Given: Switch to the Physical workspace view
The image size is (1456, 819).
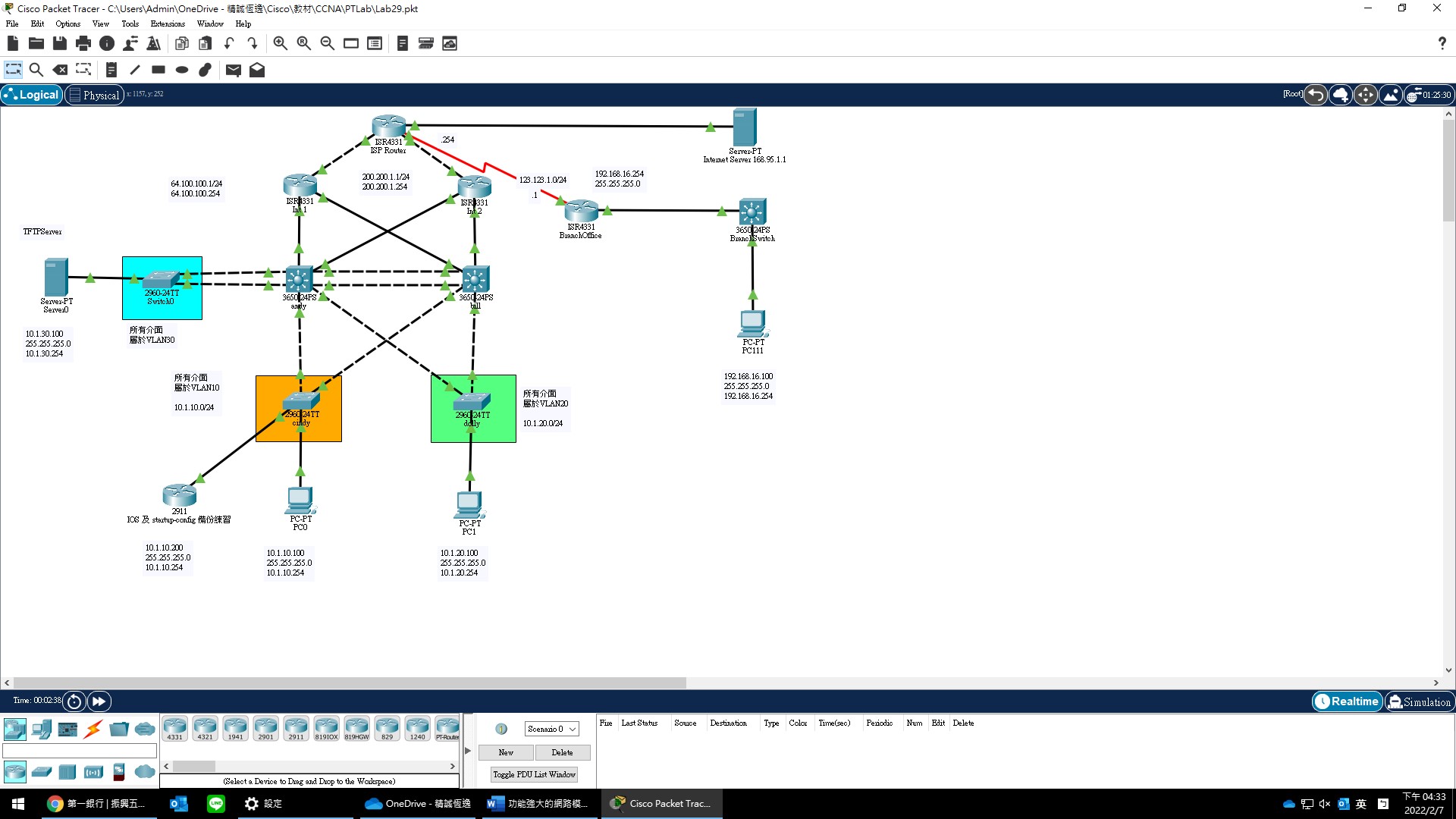Looking at the screenshot, I should coord(94,95).
